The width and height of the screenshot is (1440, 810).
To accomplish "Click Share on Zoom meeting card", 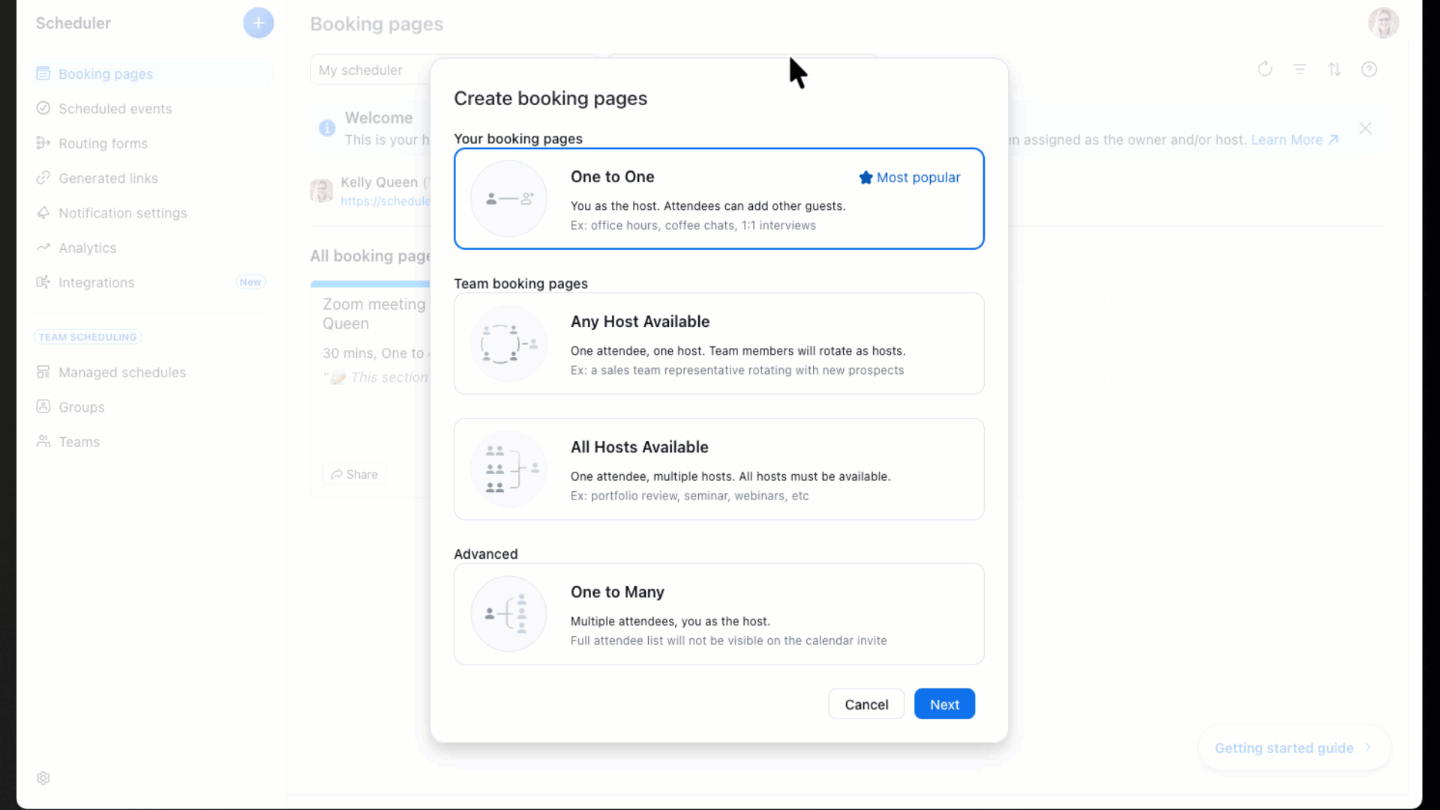I will pyautogui.click(x=355, y=474).
